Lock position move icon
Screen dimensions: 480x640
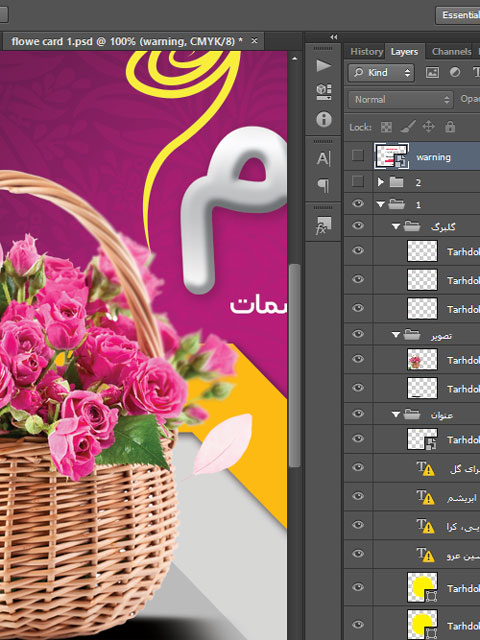(429, 127)
